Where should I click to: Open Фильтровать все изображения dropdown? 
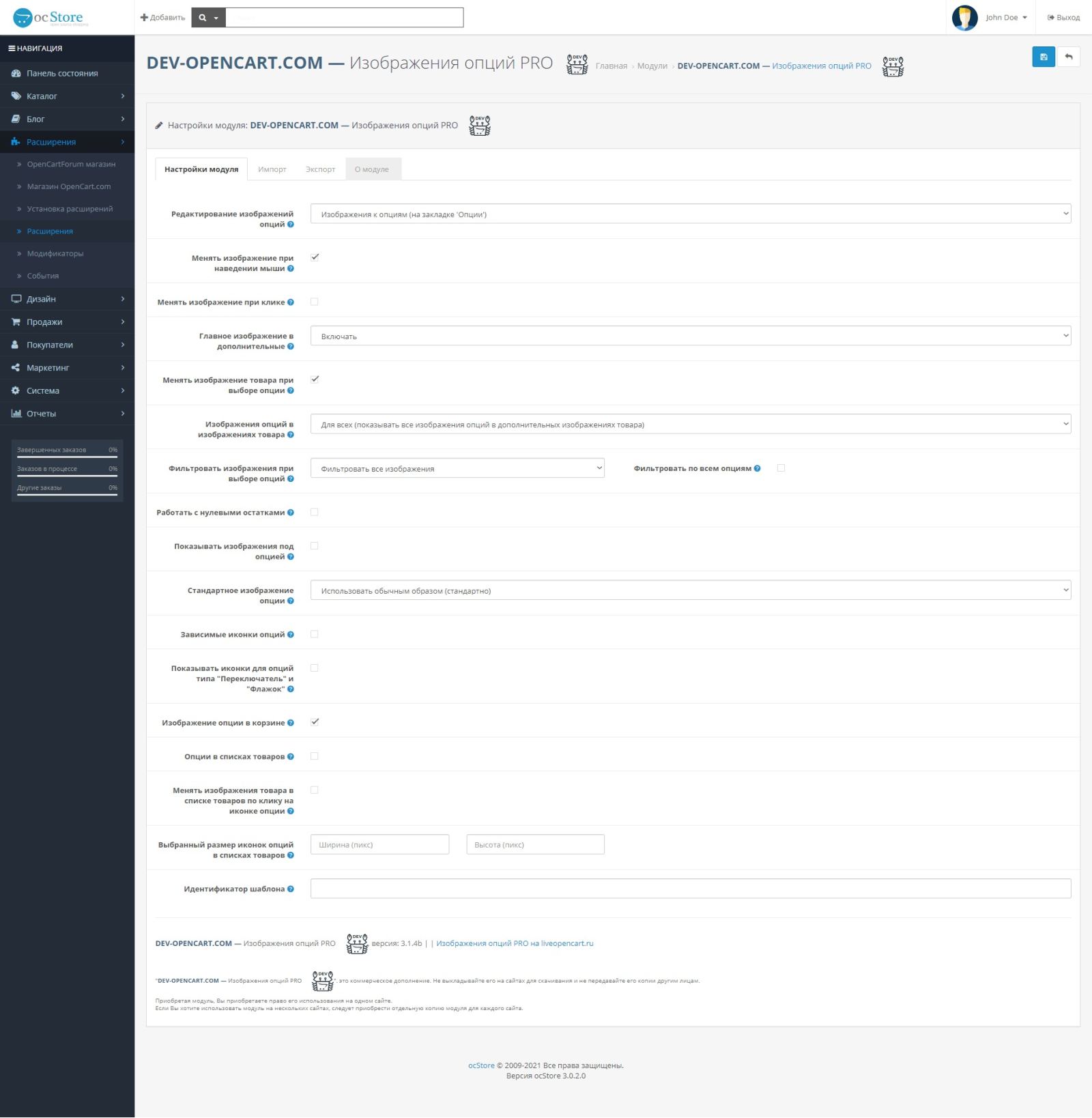pos(457,469)
